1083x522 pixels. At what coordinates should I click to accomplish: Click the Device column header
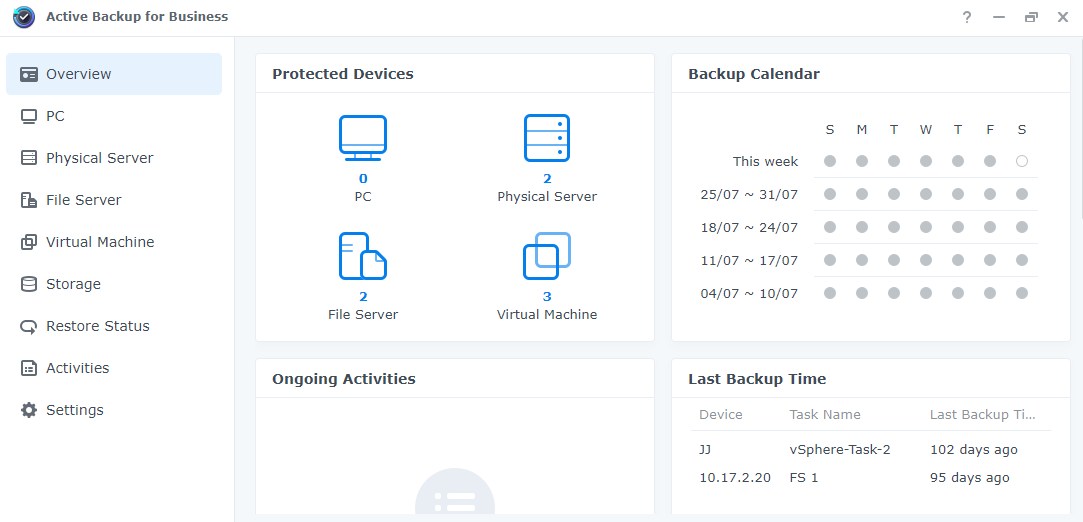(x=720, y=414)
